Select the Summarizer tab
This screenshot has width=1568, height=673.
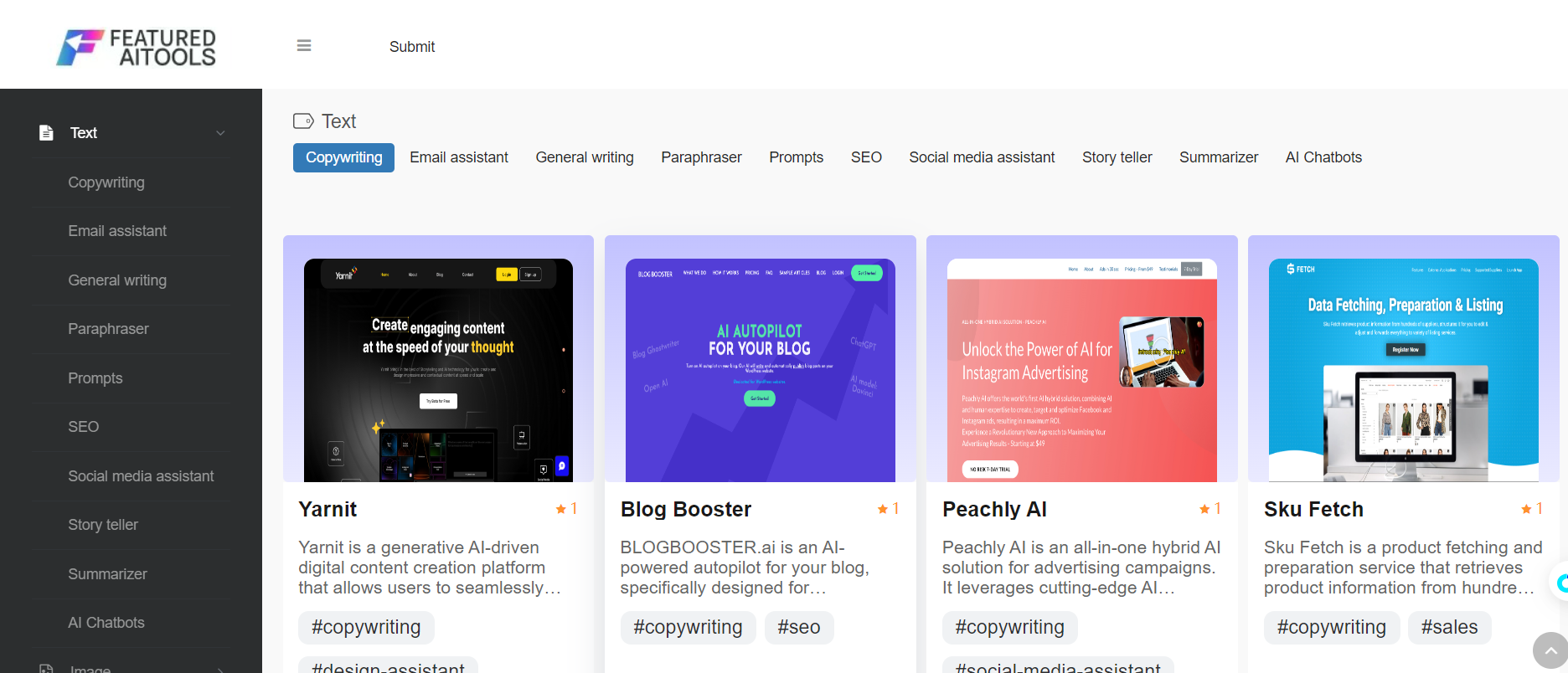[1219, 157]
